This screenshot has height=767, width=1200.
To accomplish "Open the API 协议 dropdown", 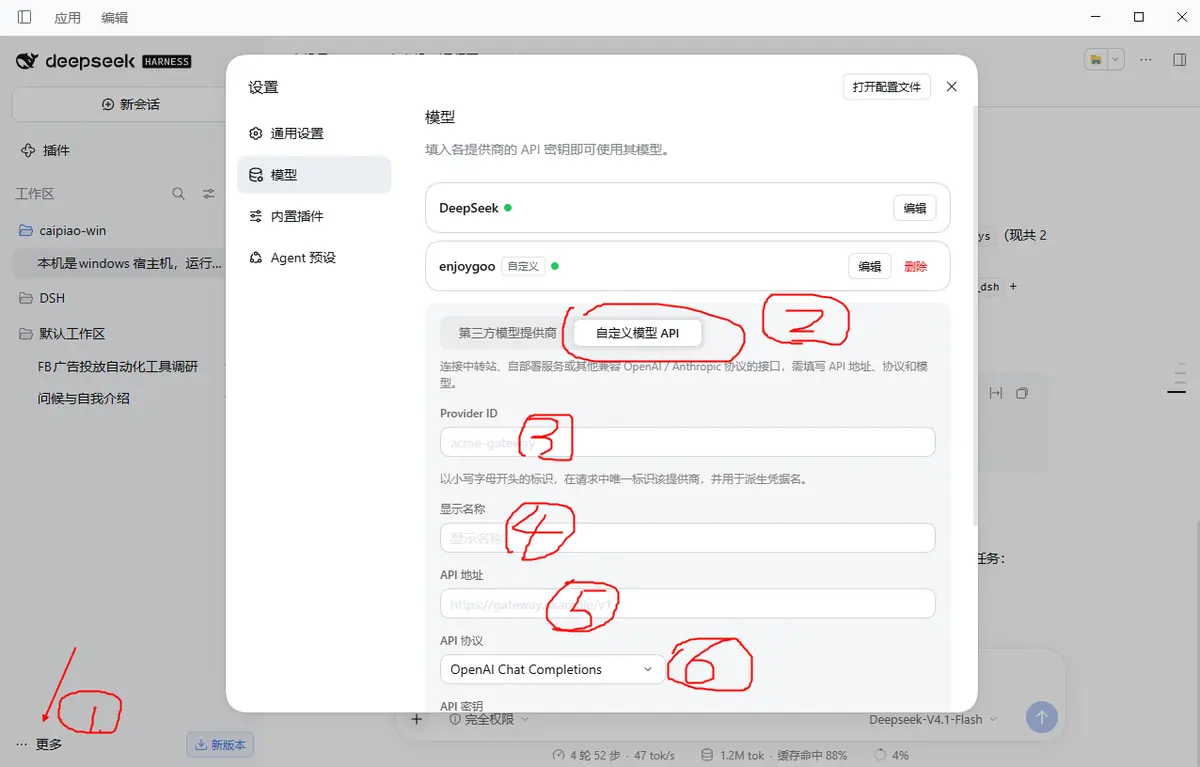I will pos(552,669).
